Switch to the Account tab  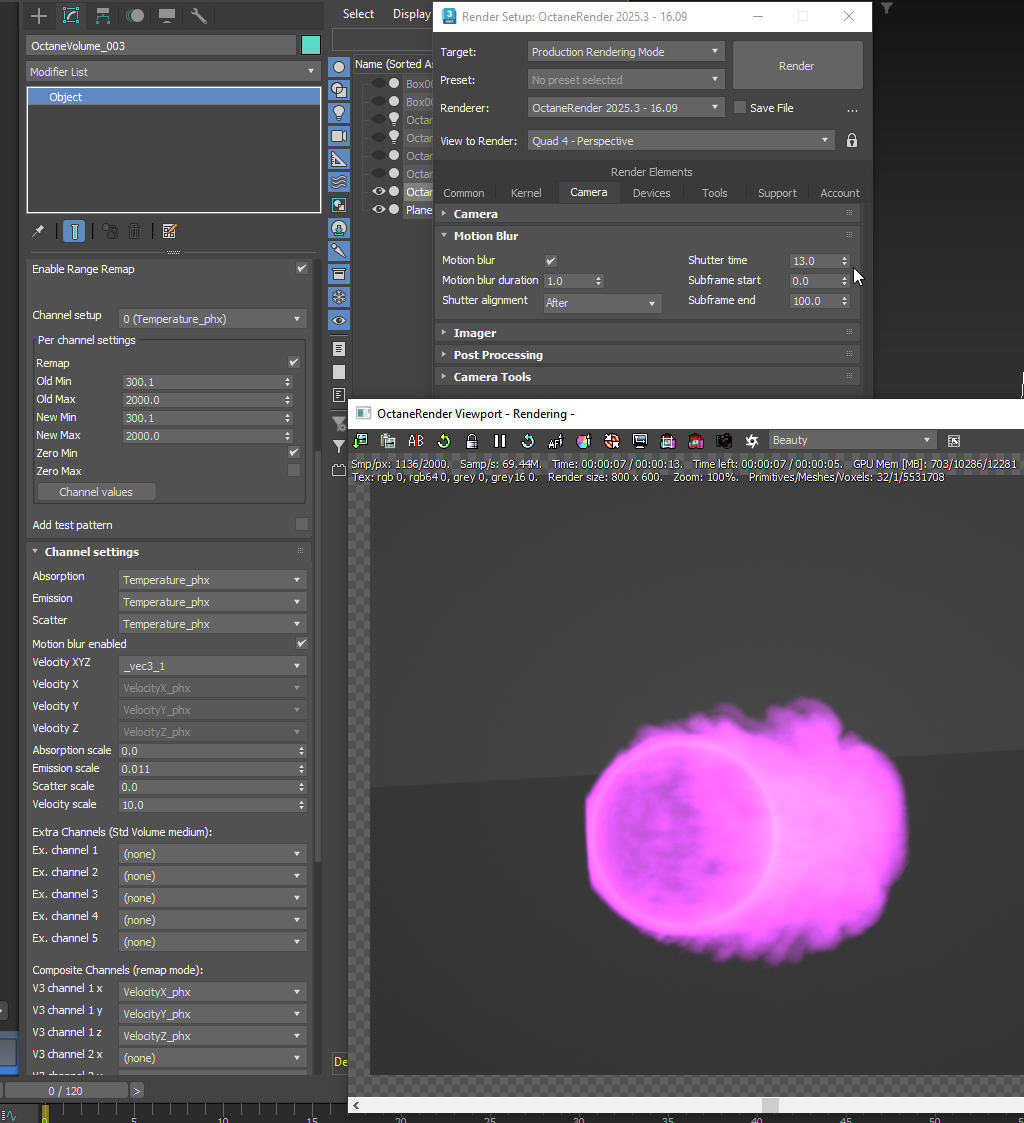pos(839,193)
